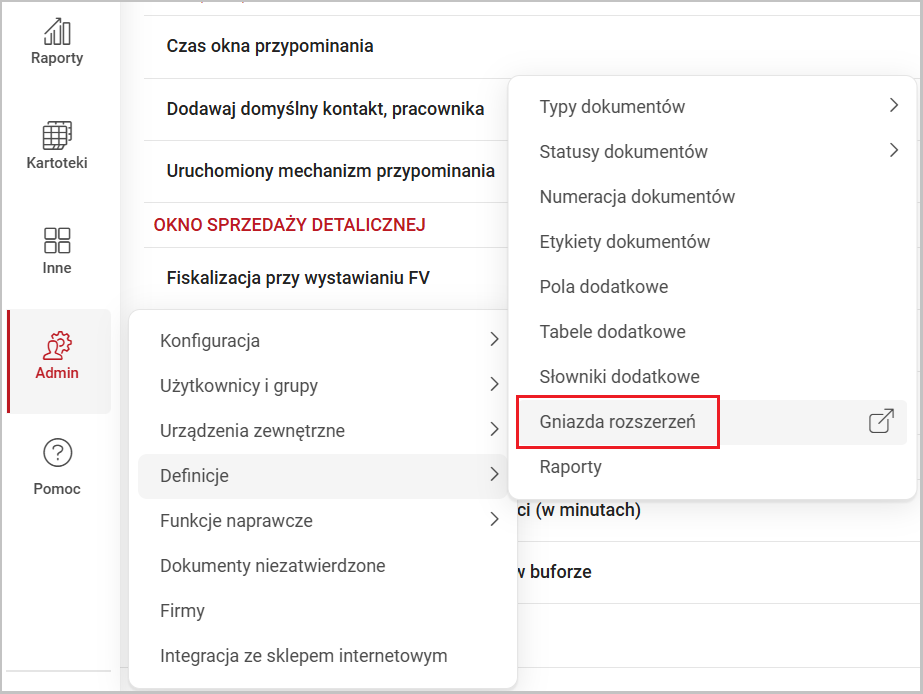Image resolution: width=923 pixels, height=694 pixels.
Task: Open the Pomoc question mark icon
Action: (57, 453)
